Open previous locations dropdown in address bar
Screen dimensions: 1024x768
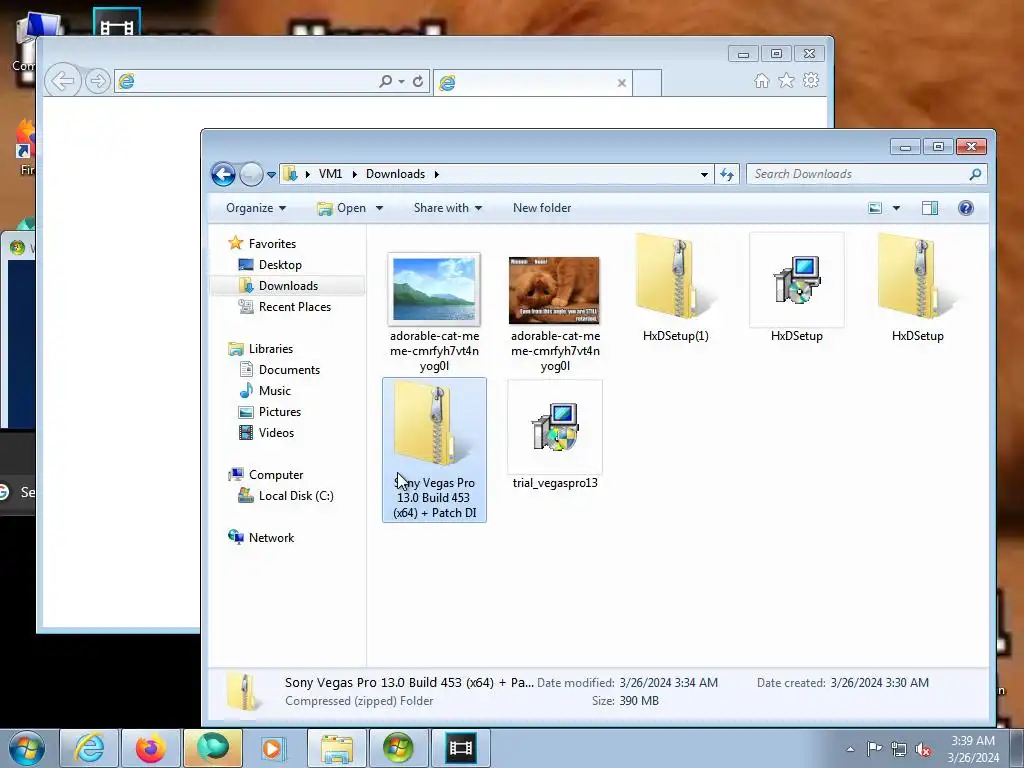[x=704, y=174]
